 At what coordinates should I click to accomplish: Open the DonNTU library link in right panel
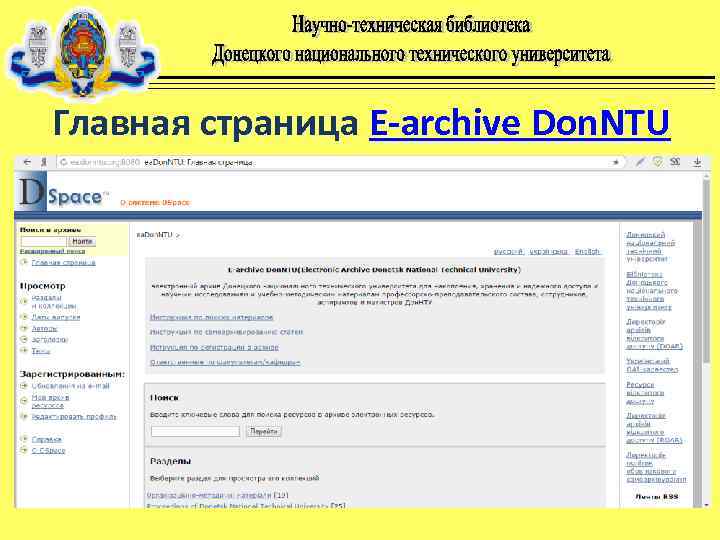(652, 291)
